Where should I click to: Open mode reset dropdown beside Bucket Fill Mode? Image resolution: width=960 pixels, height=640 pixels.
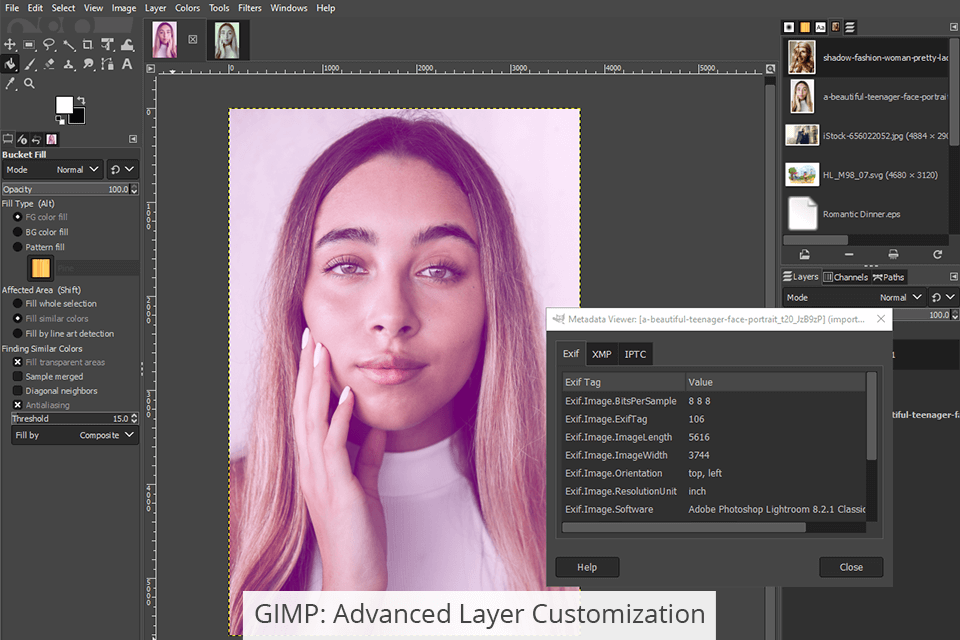pyautogui.click(x=122, y=170)
